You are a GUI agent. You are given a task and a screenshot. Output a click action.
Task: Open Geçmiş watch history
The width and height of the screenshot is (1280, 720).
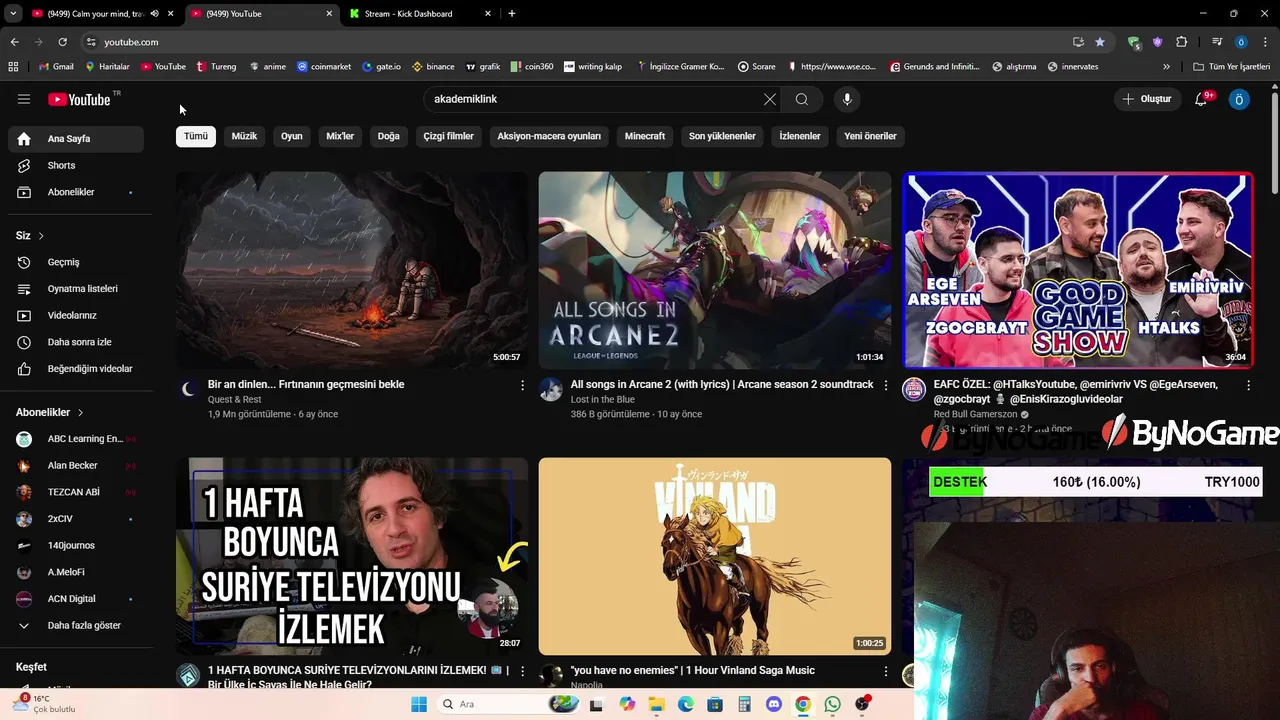tap(76, 262)
